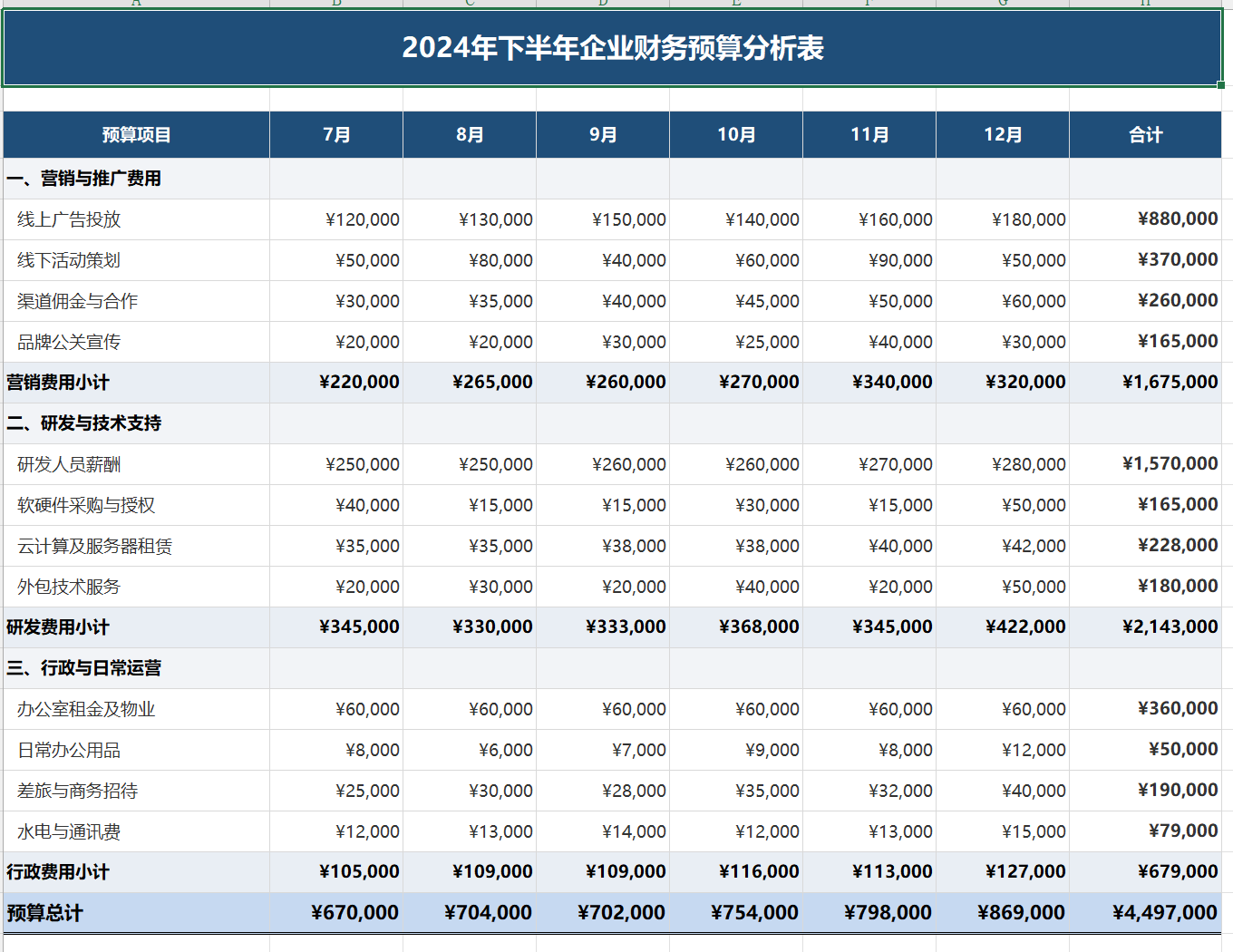Select the 研发费用小计 label cell
The image size is (1233, 952).
136,627
